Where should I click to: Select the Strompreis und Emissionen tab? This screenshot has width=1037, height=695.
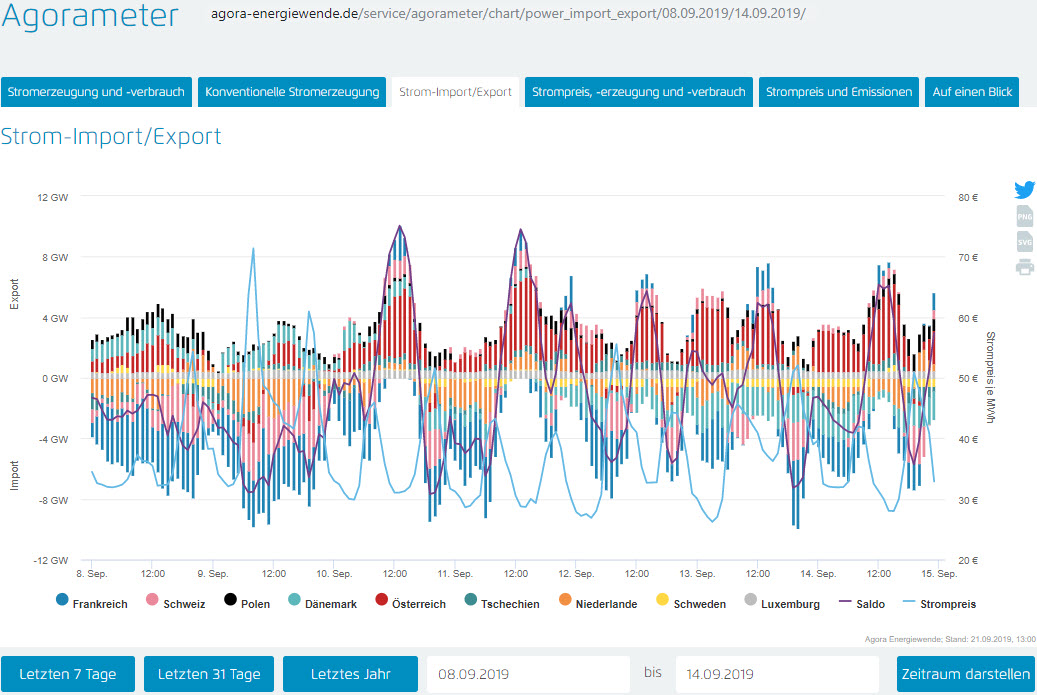click(839, 92)
